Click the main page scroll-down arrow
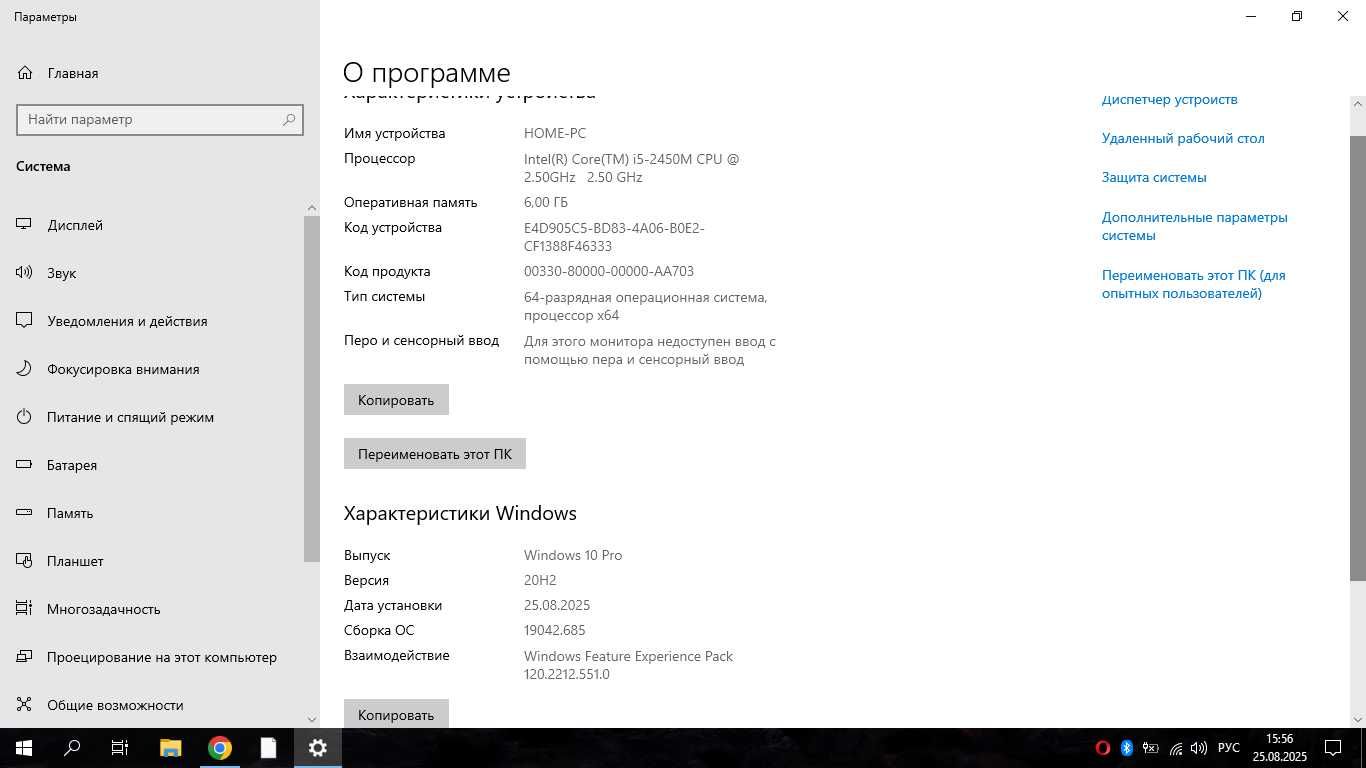The height and width of the screenshot is (768, 1366). click(1358, 719)
